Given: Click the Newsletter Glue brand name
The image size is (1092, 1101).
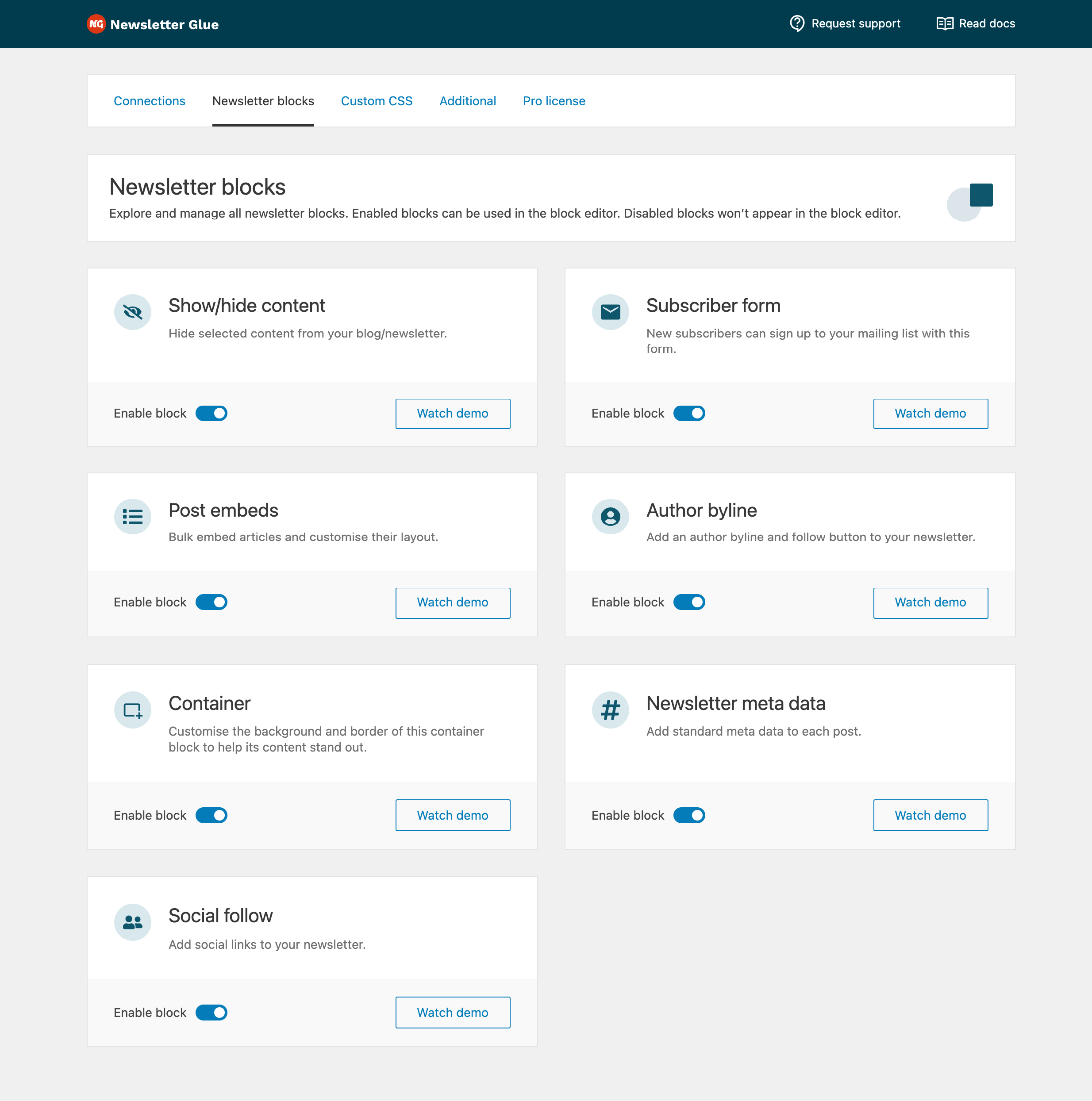Looking at the screenshot, I should (164, 24).
